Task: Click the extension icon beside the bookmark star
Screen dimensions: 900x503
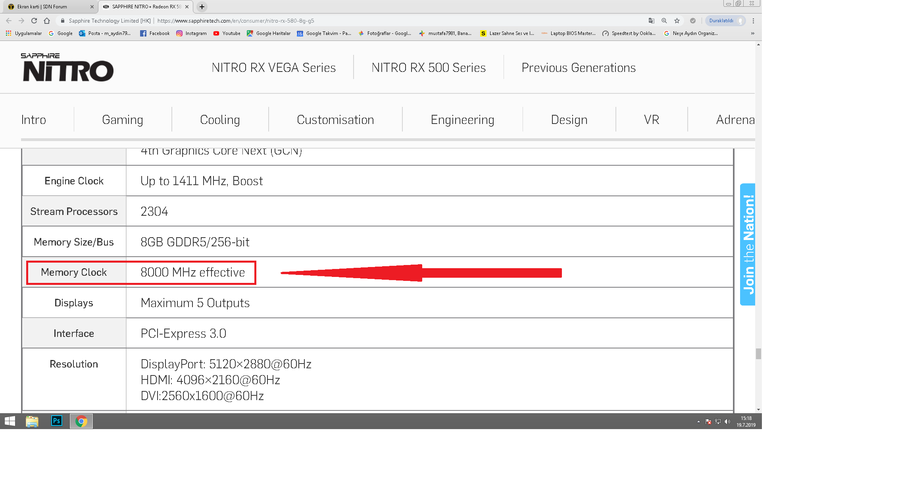Action: 693,21
